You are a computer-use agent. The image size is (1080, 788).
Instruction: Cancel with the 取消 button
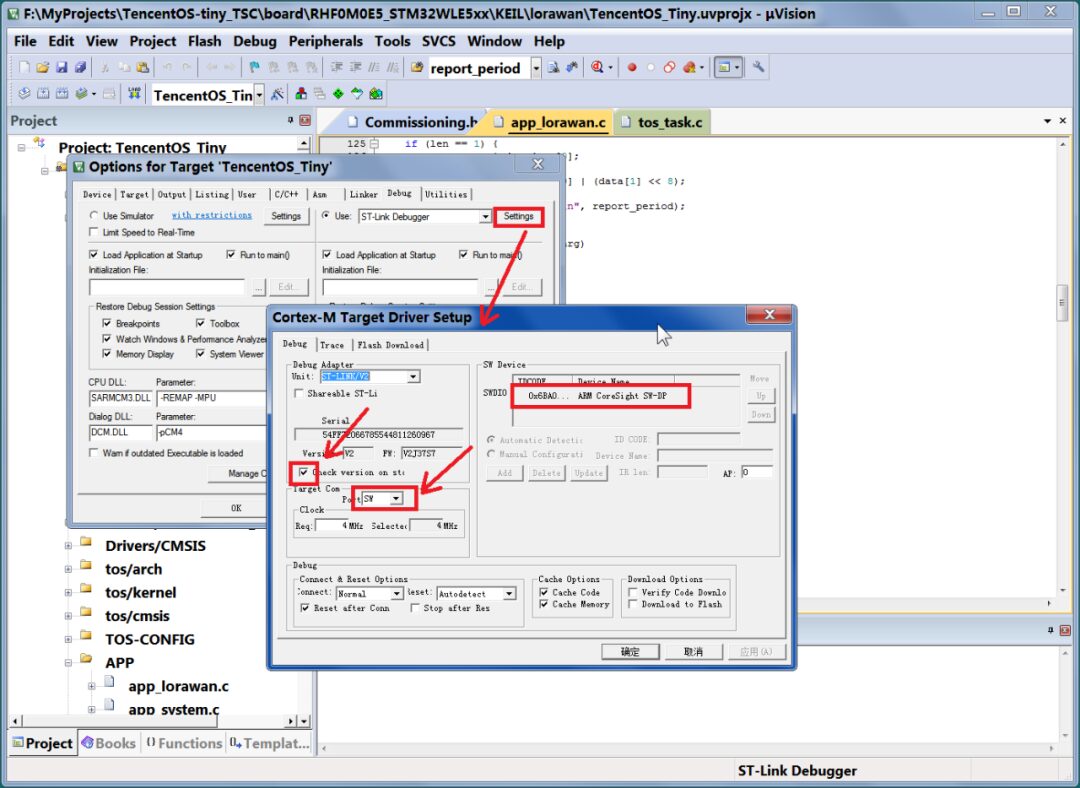pos(694,652)
